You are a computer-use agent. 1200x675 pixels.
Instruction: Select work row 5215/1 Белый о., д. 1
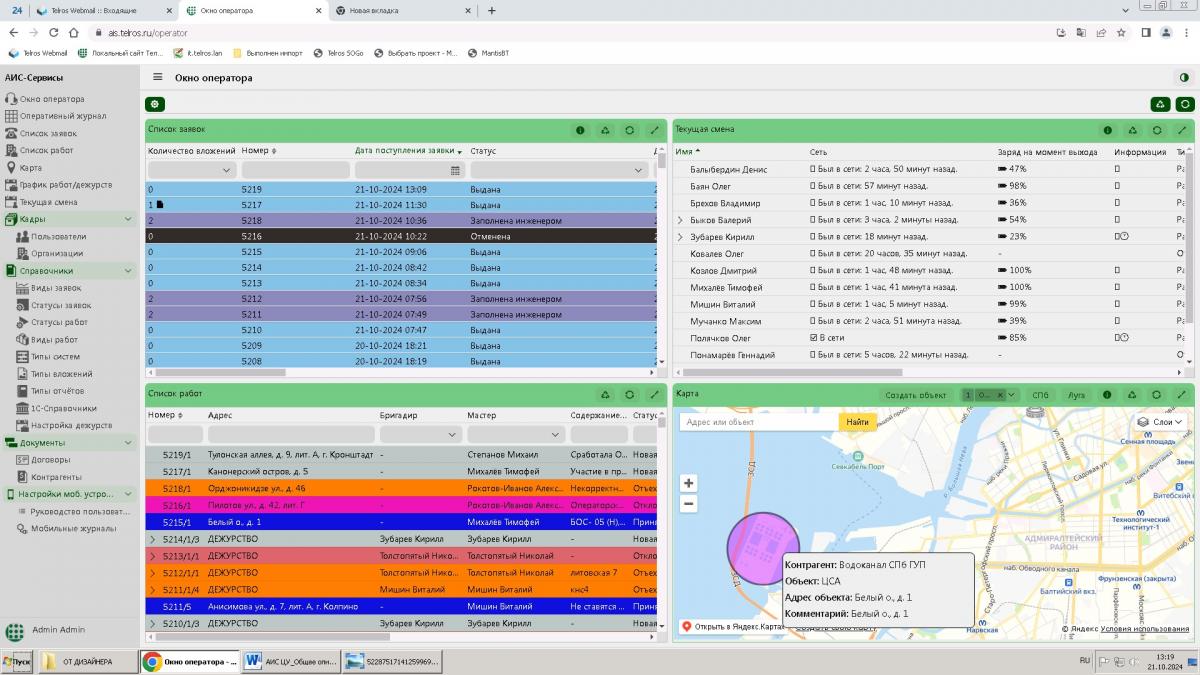(x=400, y=522)
